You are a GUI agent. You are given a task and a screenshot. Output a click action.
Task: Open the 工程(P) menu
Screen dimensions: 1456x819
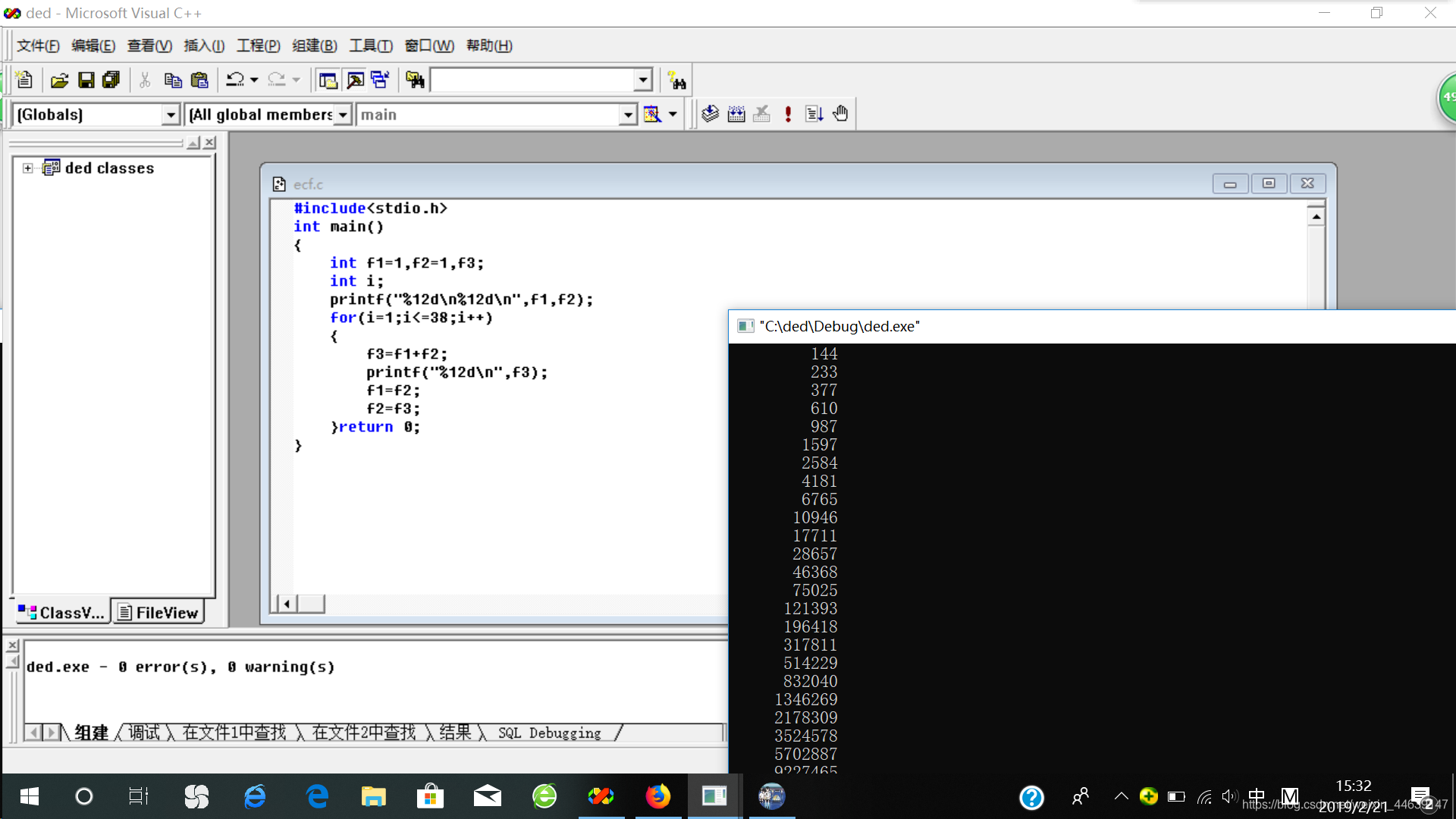coord(259,45)
